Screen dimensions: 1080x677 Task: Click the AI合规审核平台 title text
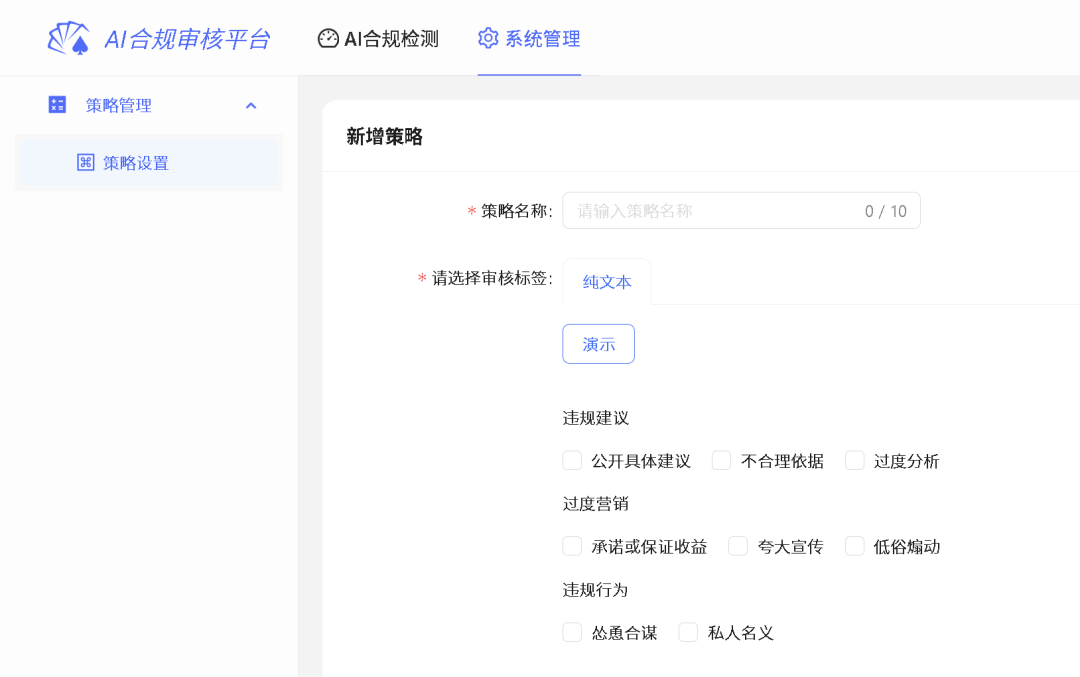tap(187, 39)
